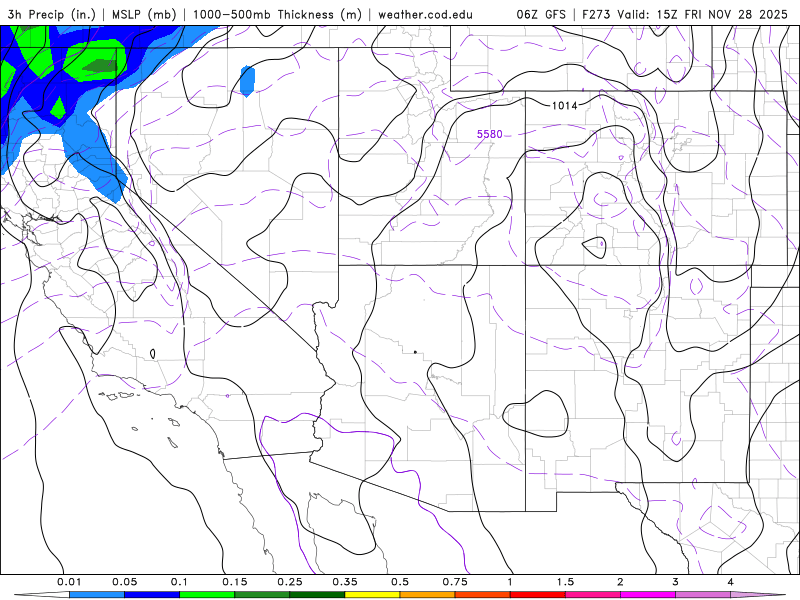Click the legend value 4
The height and width of the screenshot is (600, 800).
tap(731, 582)
